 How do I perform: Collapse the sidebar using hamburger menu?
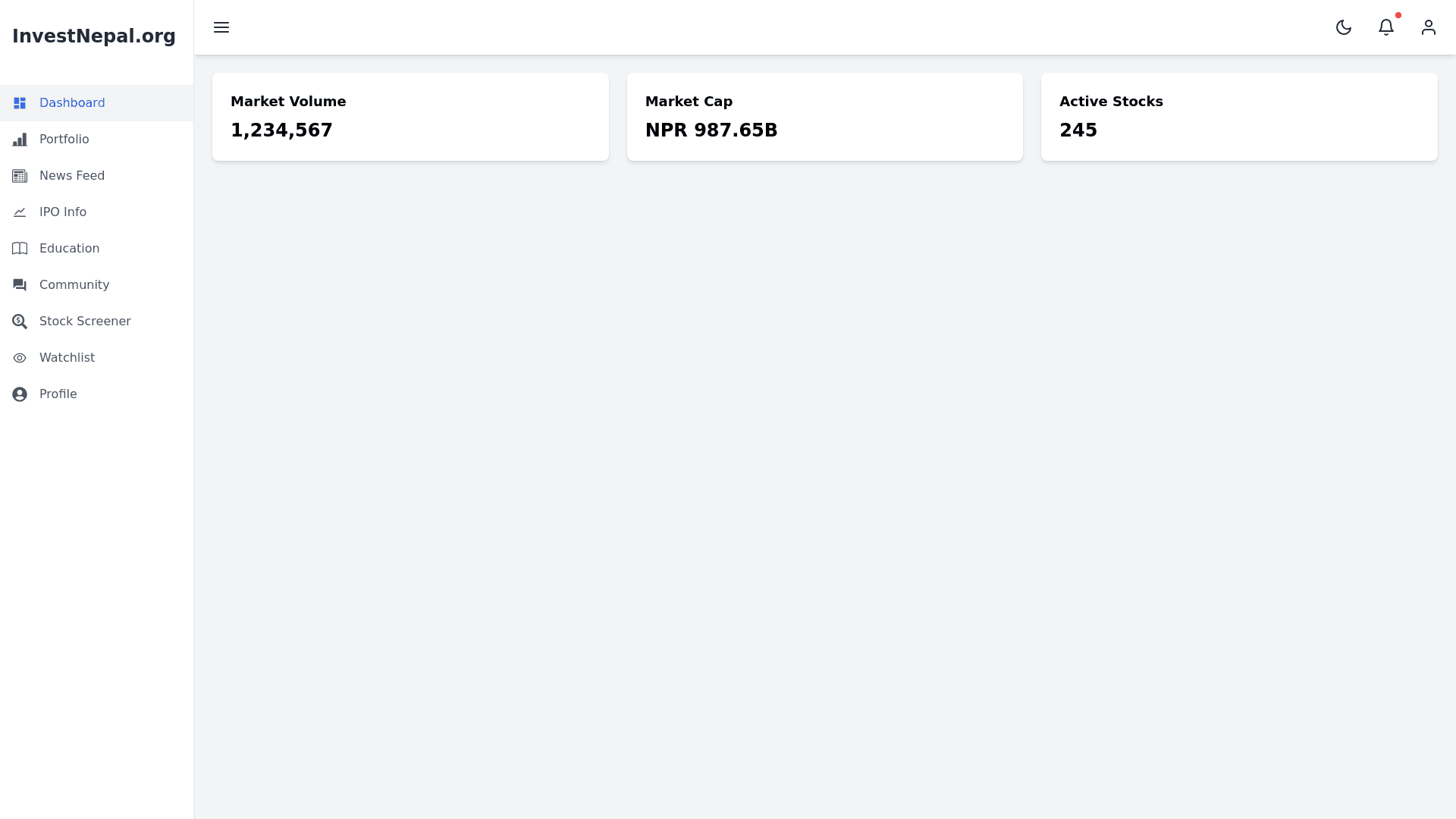[221, 27]
